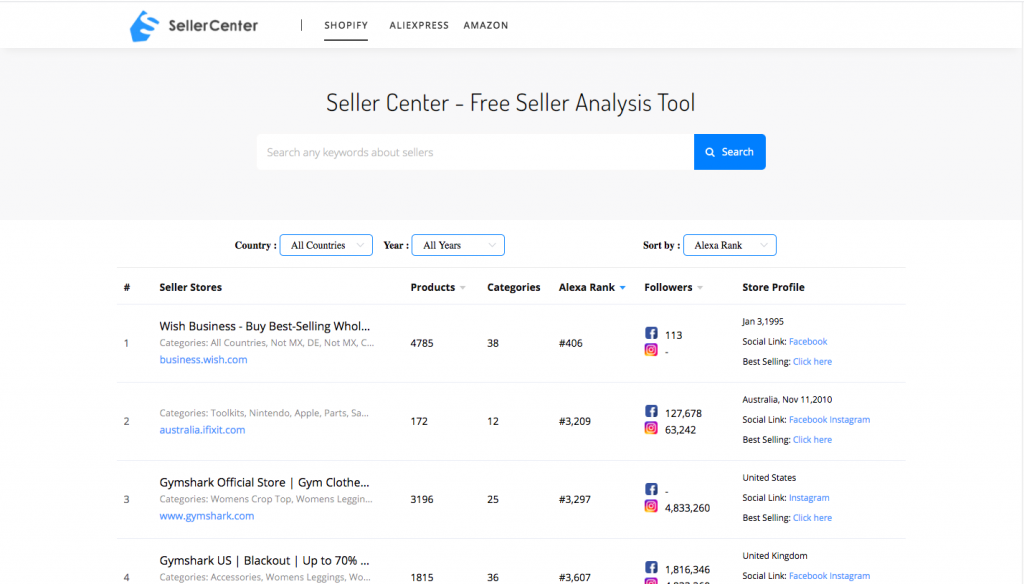Click Gymshark Official Store title

pyautogui.click(x=264, y=483)
